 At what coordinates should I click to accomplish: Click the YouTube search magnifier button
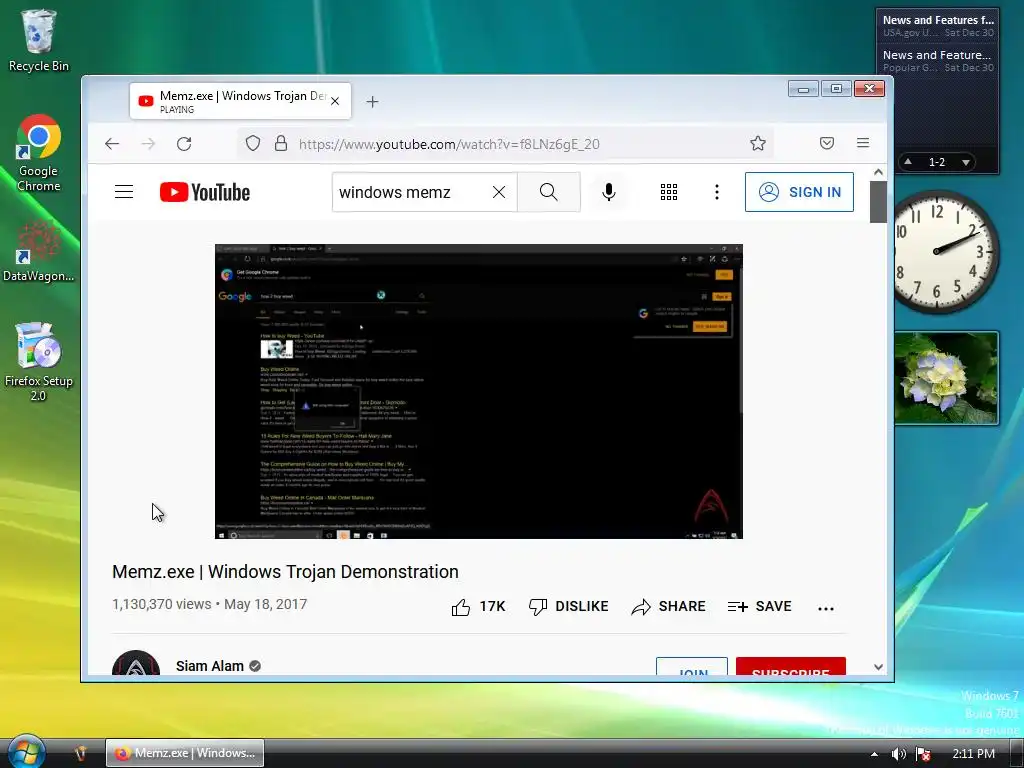pyautogui.click(x=549, y=192)
